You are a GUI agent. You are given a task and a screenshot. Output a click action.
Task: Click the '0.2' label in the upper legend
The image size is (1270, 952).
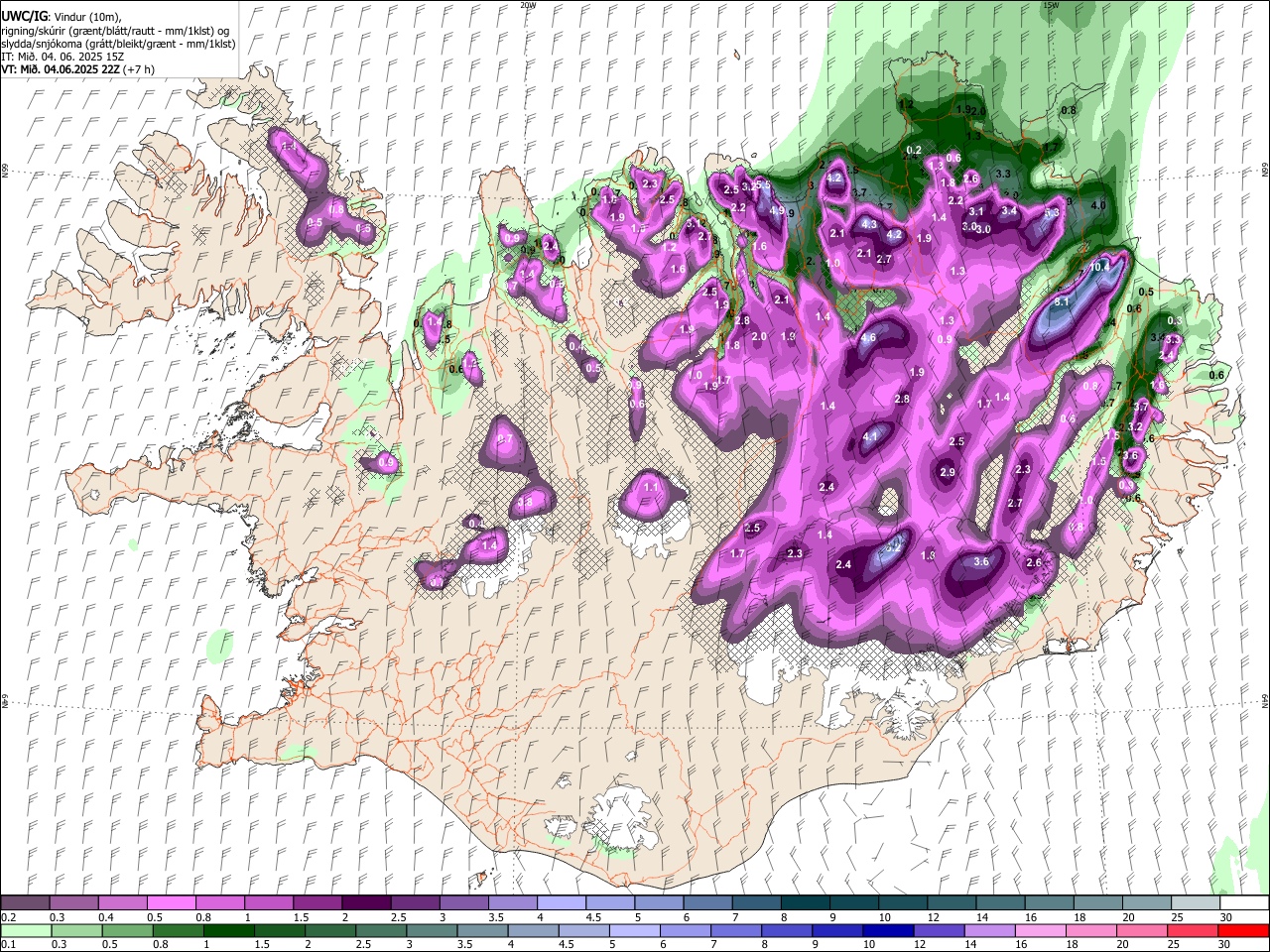click(x=8, y=917)
